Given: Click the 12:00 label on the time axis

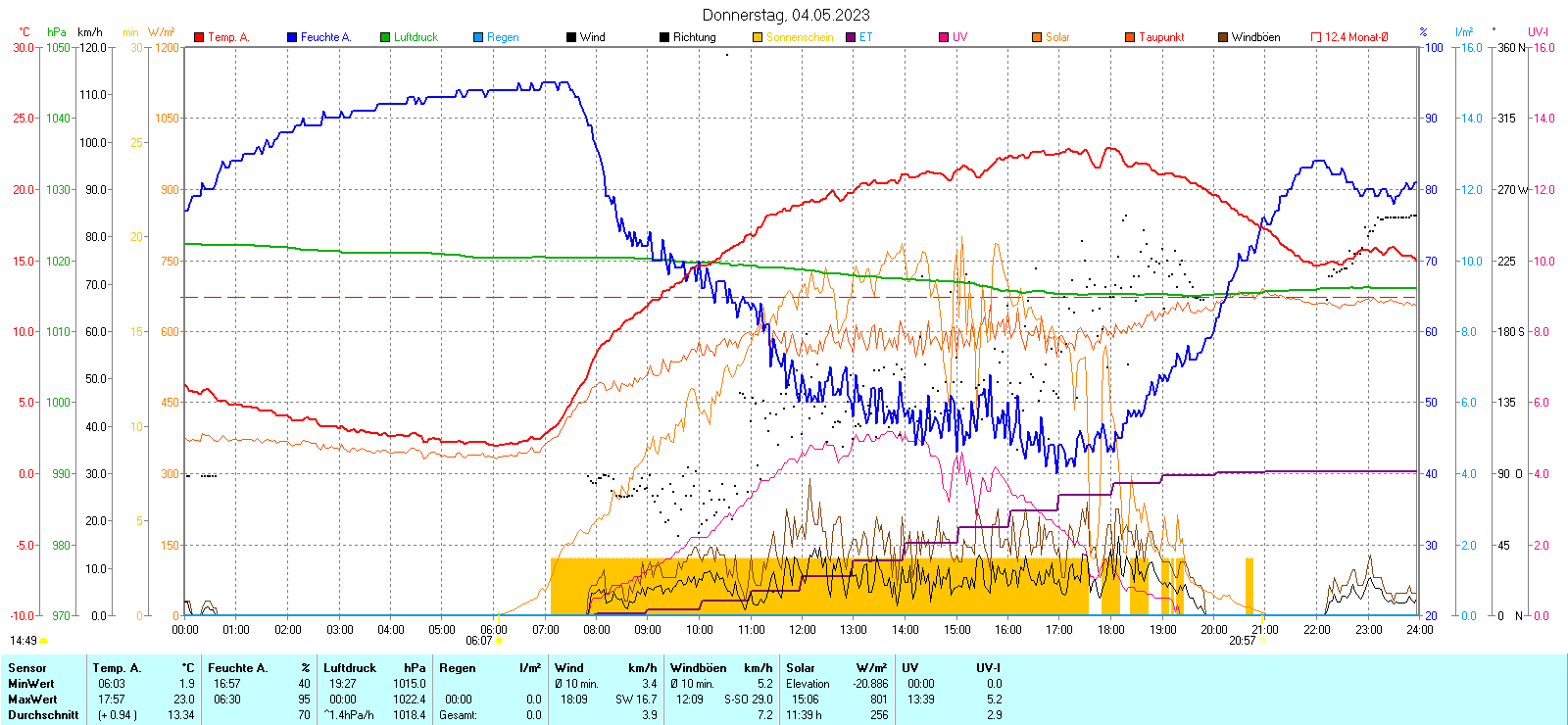Looking at the screenshot, I should click(x=803, y=629).
